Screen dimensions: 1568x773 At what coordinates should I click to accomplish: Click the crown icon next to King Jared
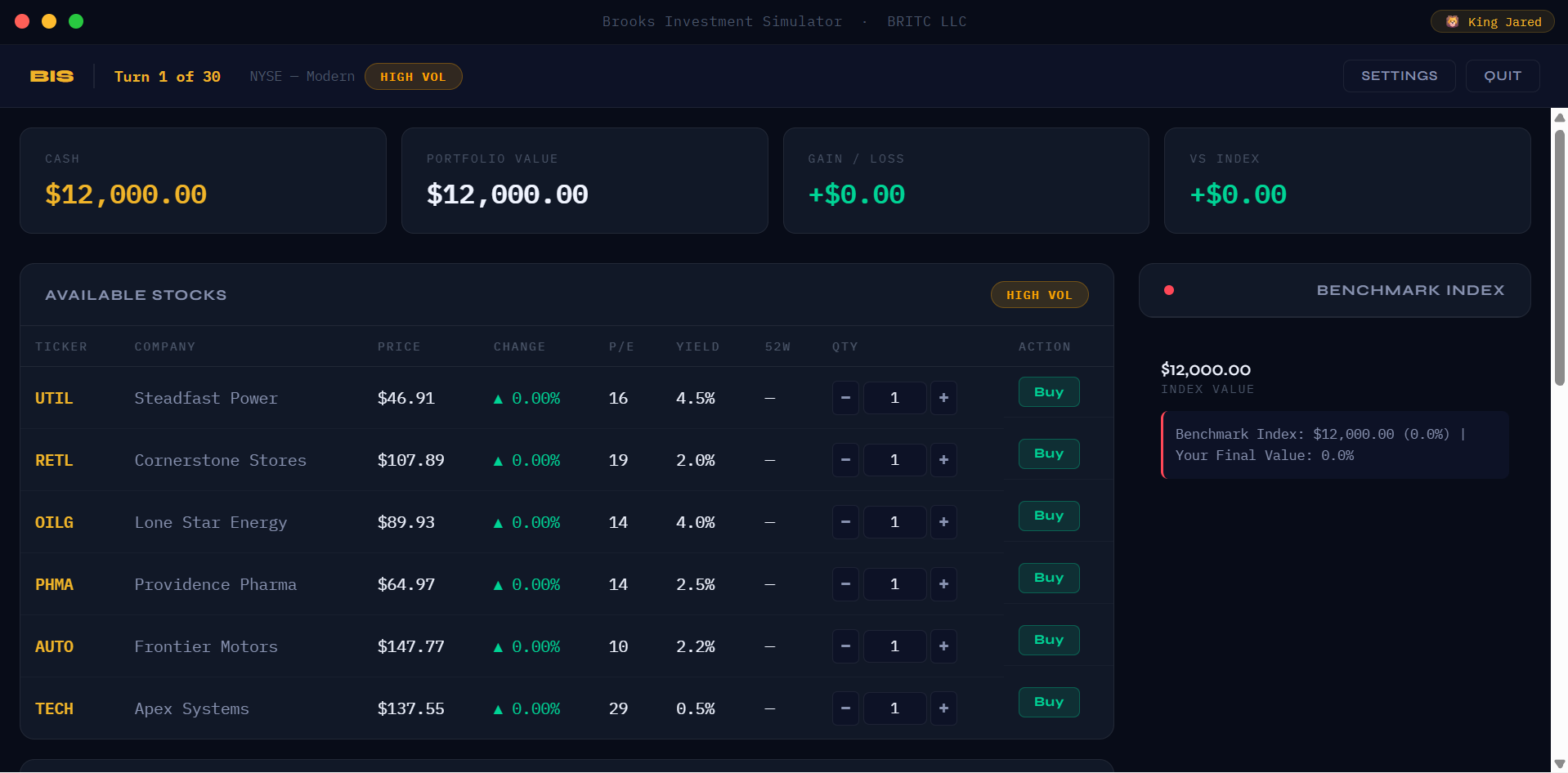(1453, 21)
